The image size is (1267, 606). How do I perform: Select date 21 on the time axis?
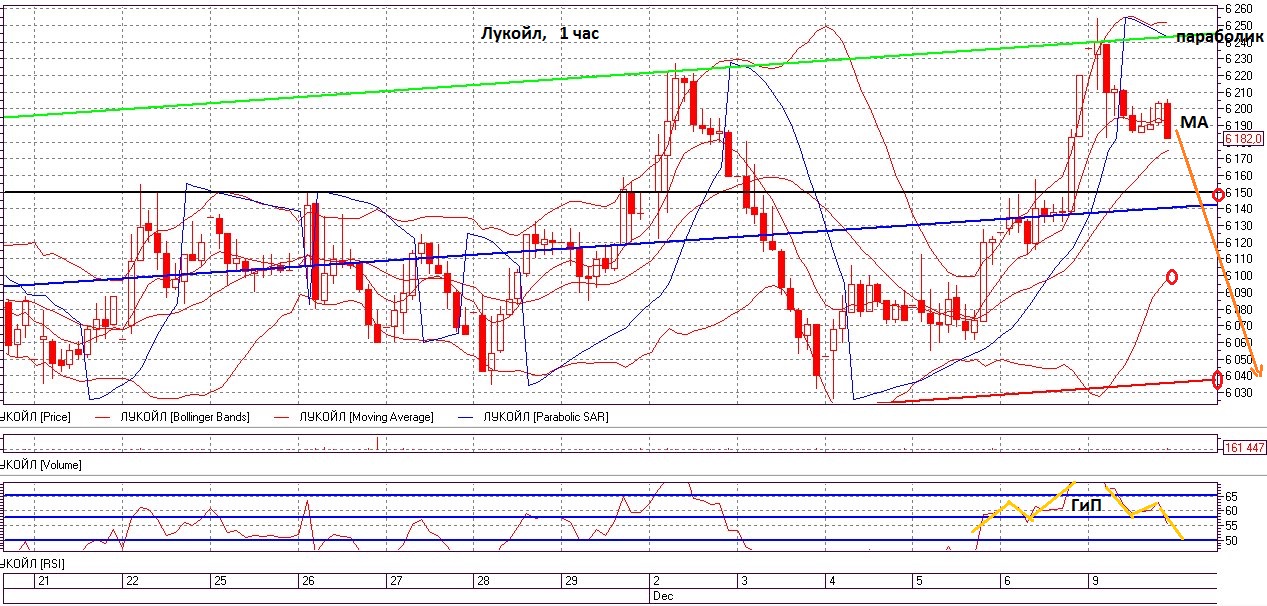pos(42,580)
